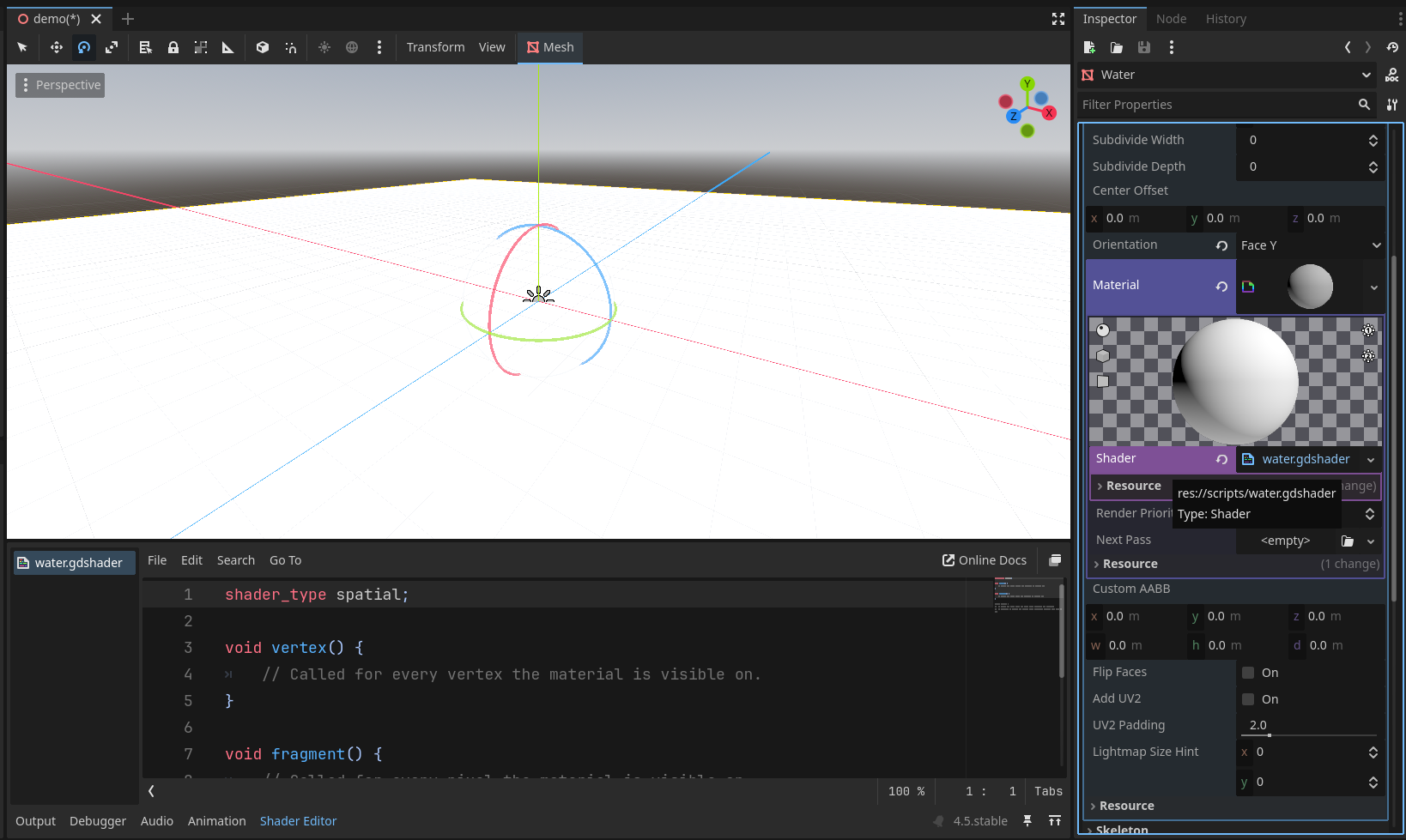The image size is (1406, 840).
Task: Click the Online Docs icon link
Action: coord(984,560)
